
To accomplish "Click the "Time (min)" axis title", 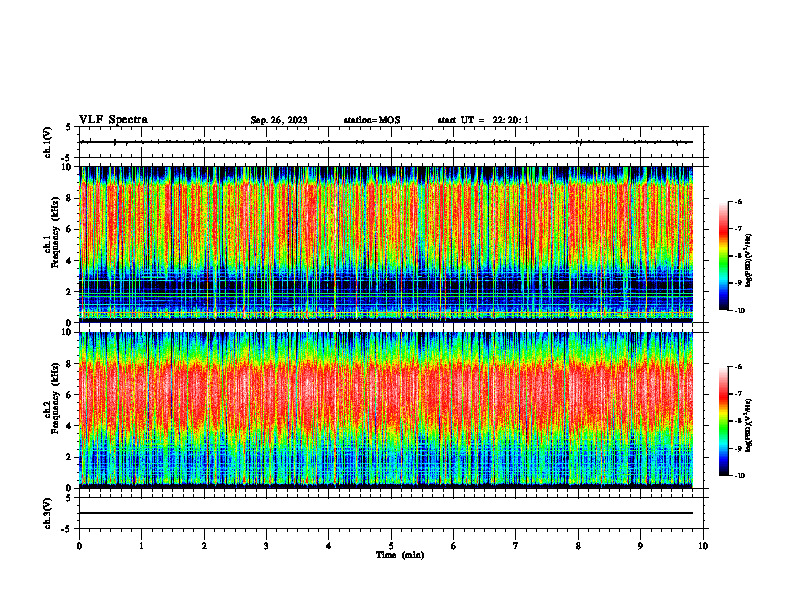I will (x=400, y=555).
